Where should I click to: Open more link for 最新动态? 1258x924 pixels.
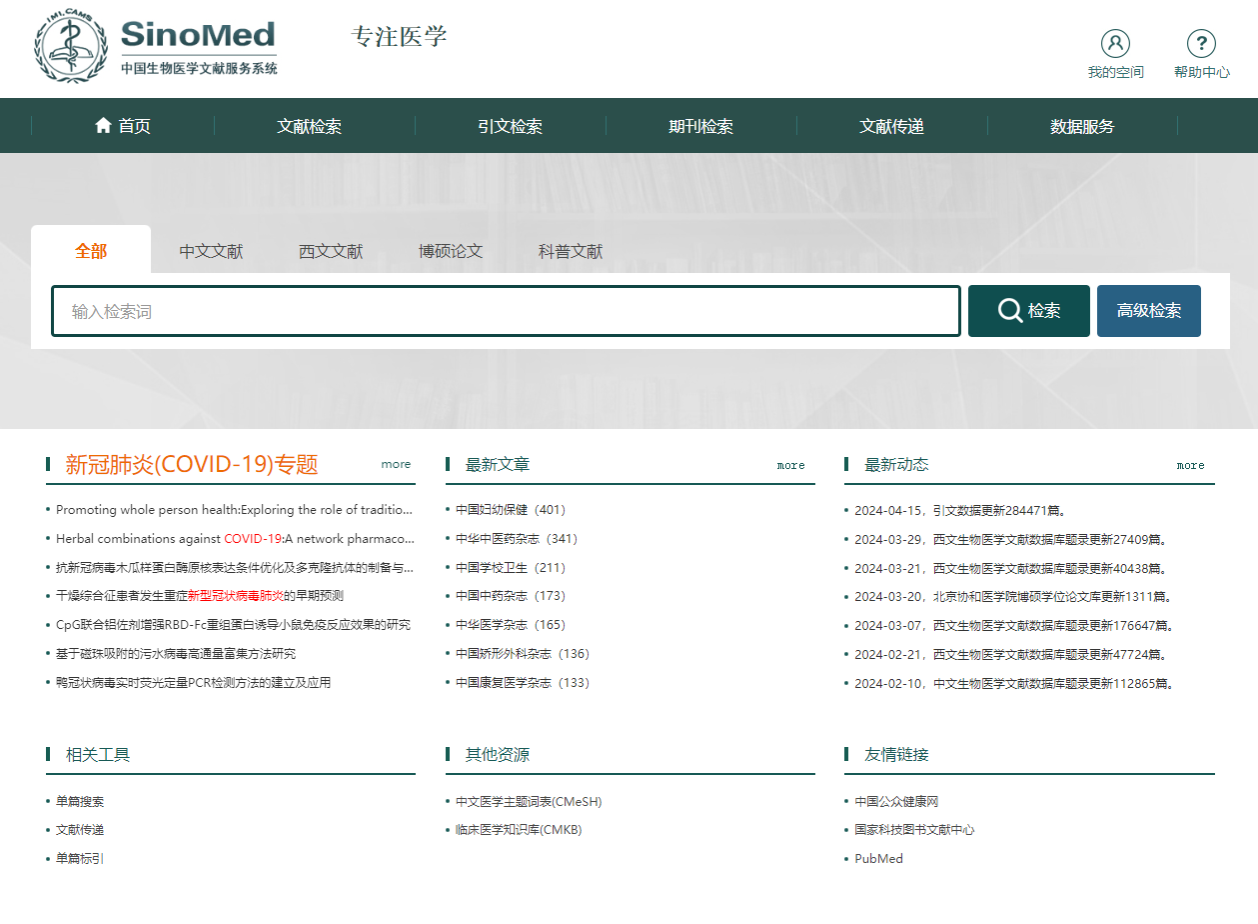[1191, 465]
